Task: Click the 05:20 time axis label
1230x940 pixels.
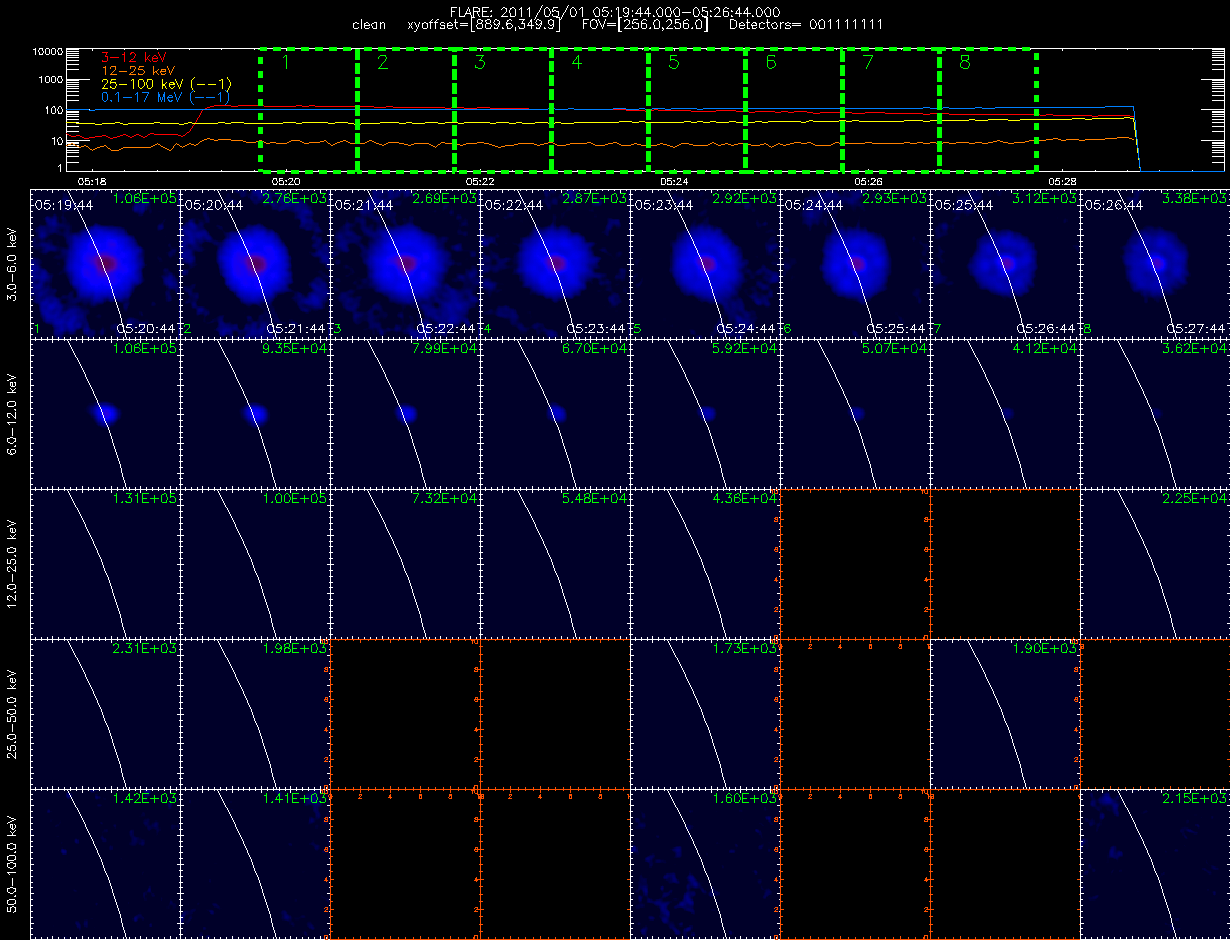Action: 286,181
